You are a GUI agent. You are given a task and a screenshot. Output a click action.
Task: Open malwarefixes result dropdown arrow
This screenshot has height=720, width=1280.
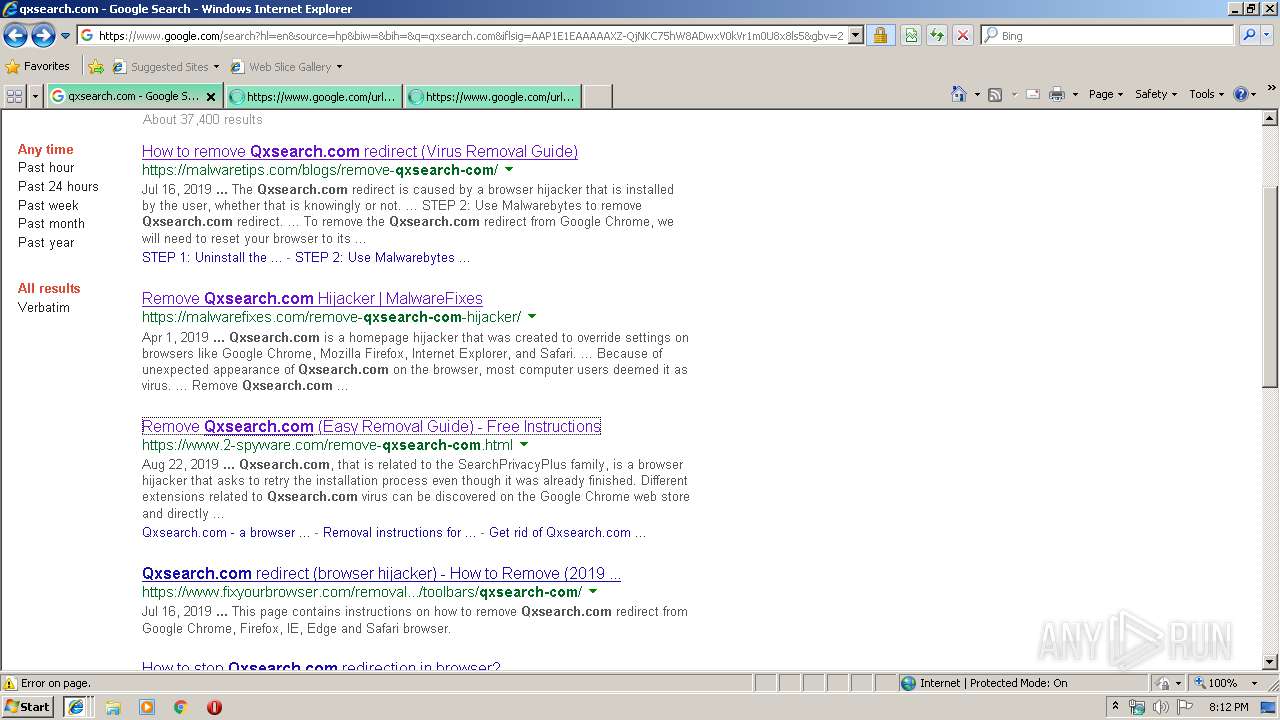click(532, 317)
